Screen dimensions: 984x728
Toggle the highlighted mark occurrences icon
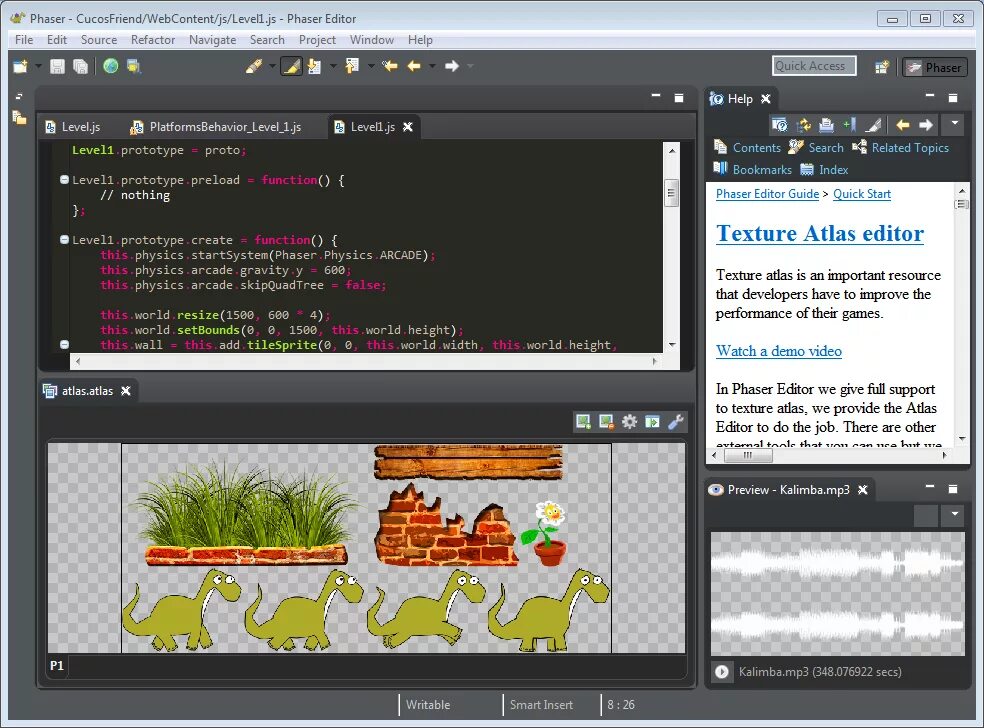coord(291,66)
